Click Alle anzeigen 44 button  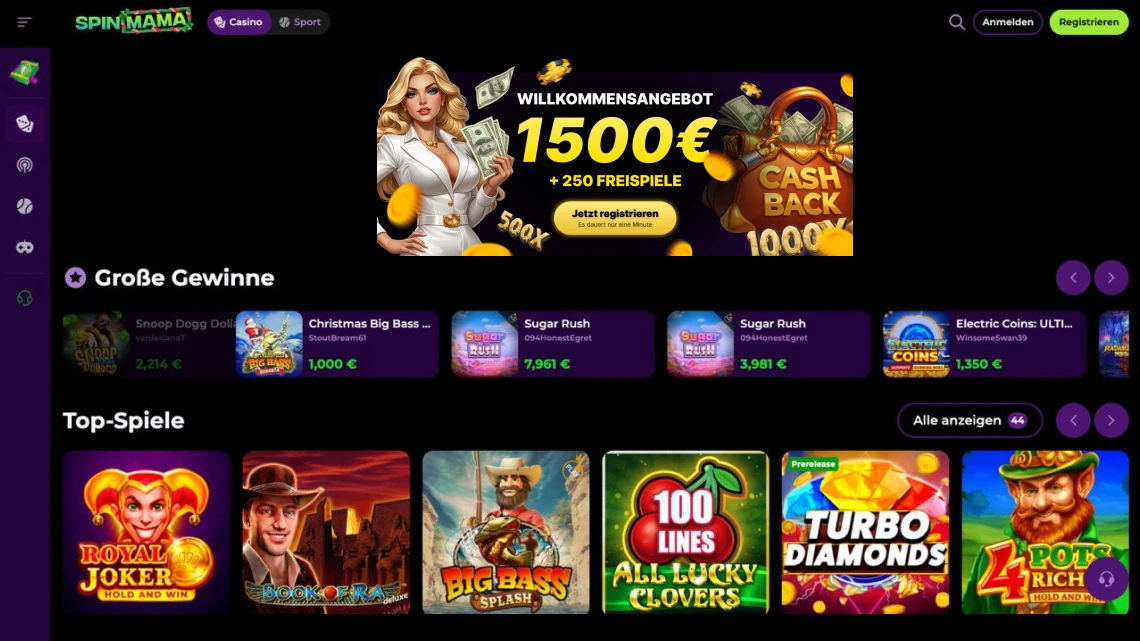(970, 421)
